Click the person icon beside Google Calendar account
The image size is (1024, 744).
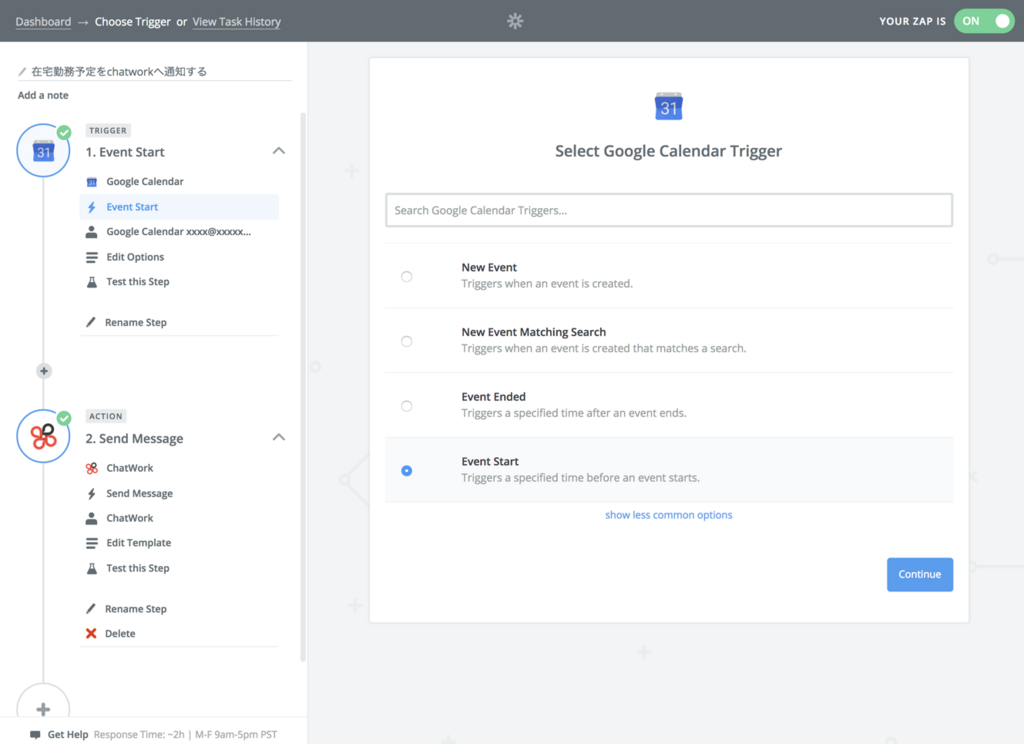pos(91,232)
